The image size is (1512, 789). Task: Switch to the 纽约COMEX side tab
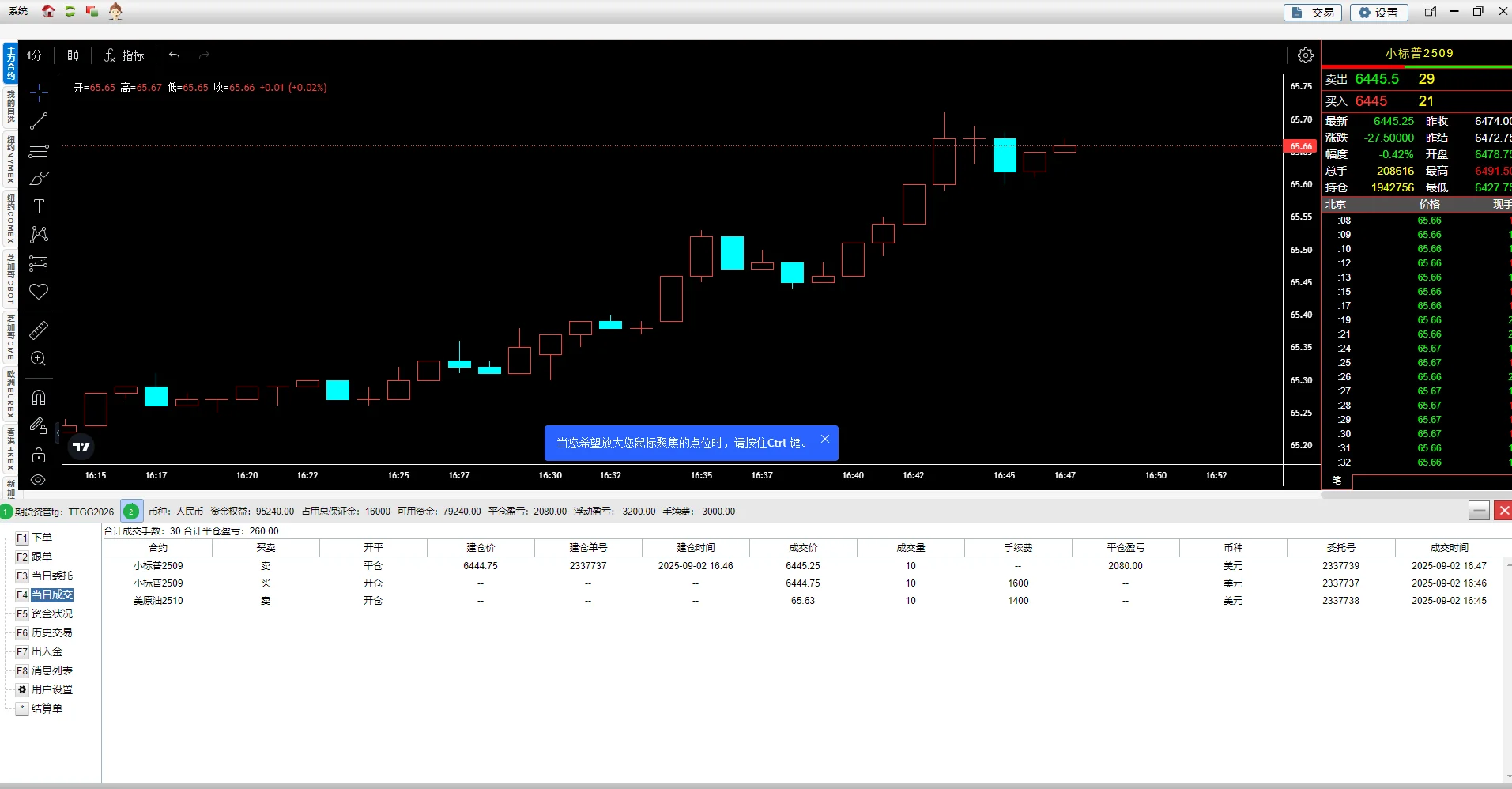pyautogui.click(x=10, y=219)
